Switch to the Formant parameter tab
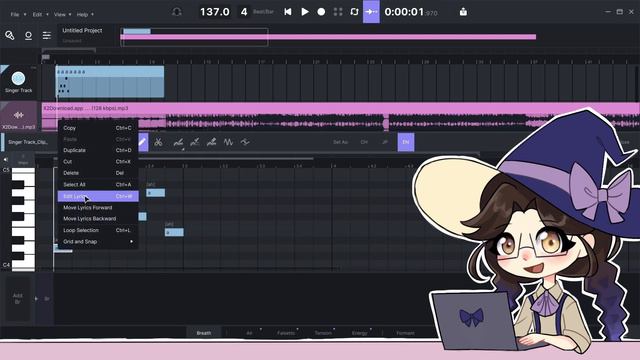The height and width of the screenshot is (360, 640). 405,333
